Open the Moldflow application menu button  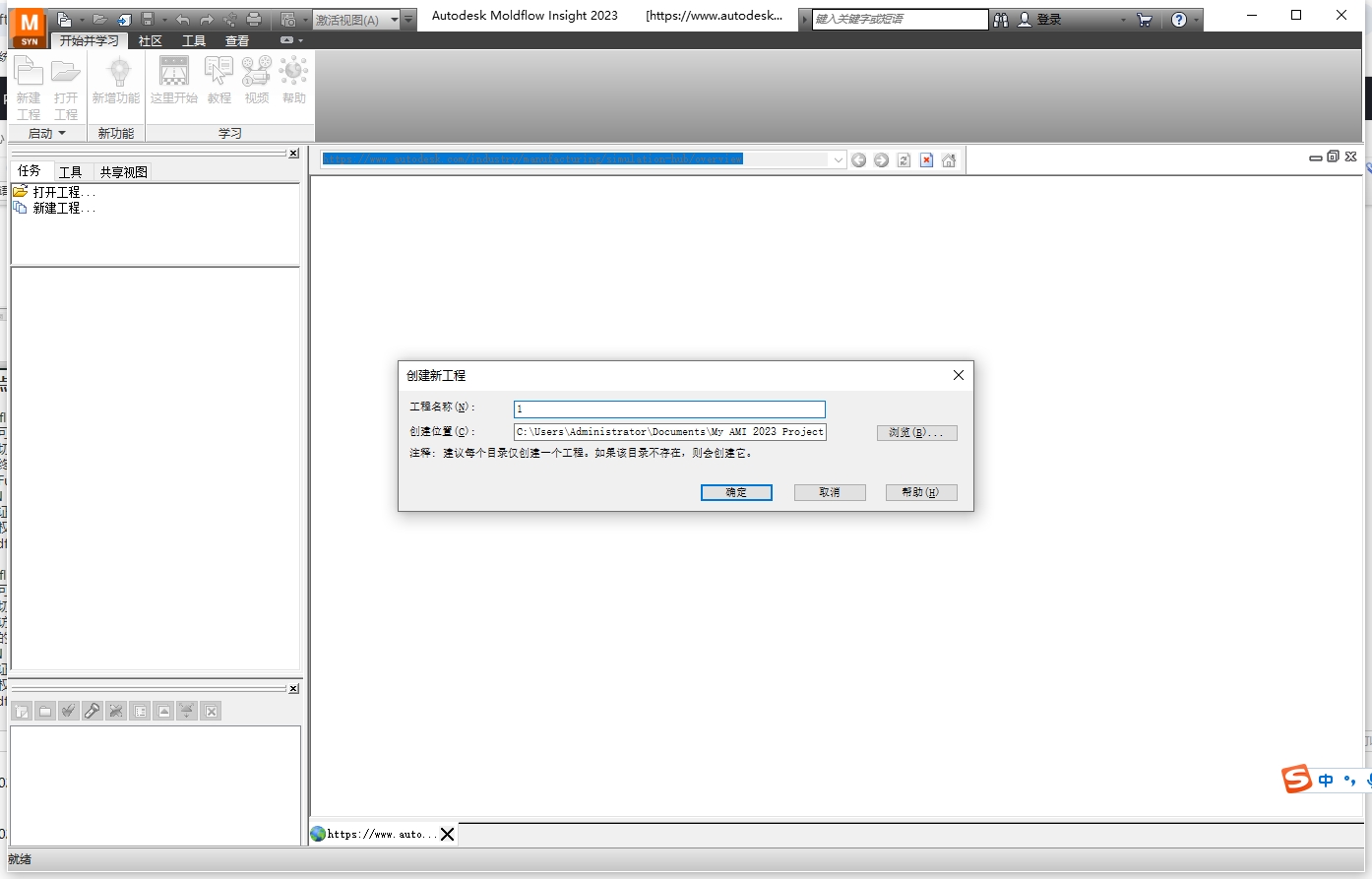(x=30, y=28)
